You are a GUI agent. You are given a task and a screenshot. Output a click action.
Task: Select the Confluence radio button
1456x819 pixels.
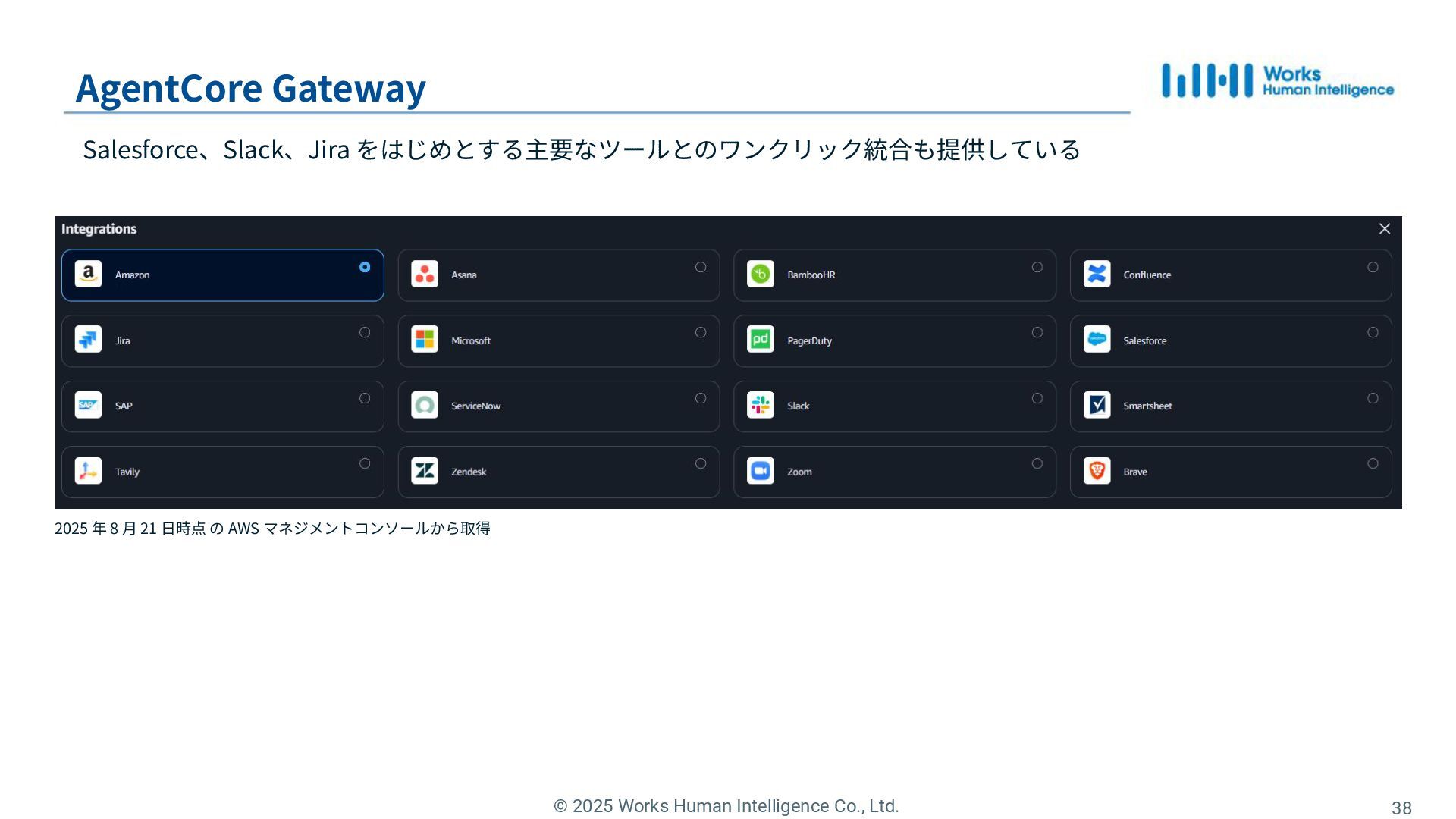[x=1373, y=267]
